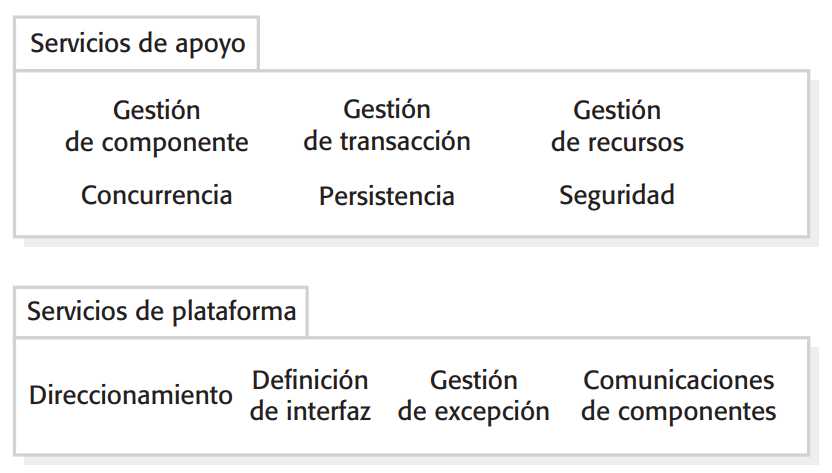
Task: Select the 'de transacción' text line
Action: [387, 141]
